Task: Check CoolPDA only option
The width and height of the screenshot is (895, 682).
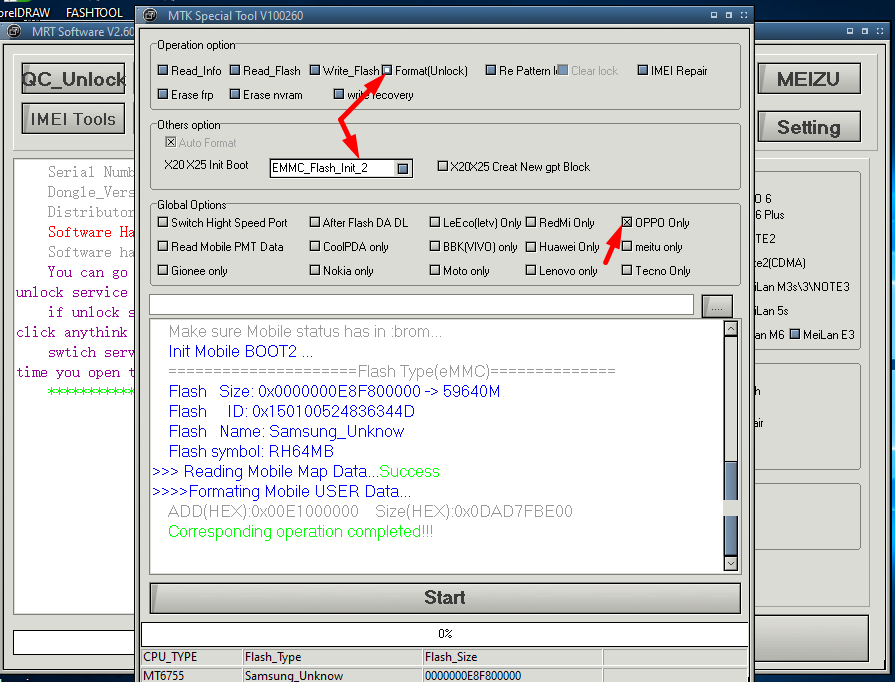Action: pyautogui.click(x=315, y=246)
